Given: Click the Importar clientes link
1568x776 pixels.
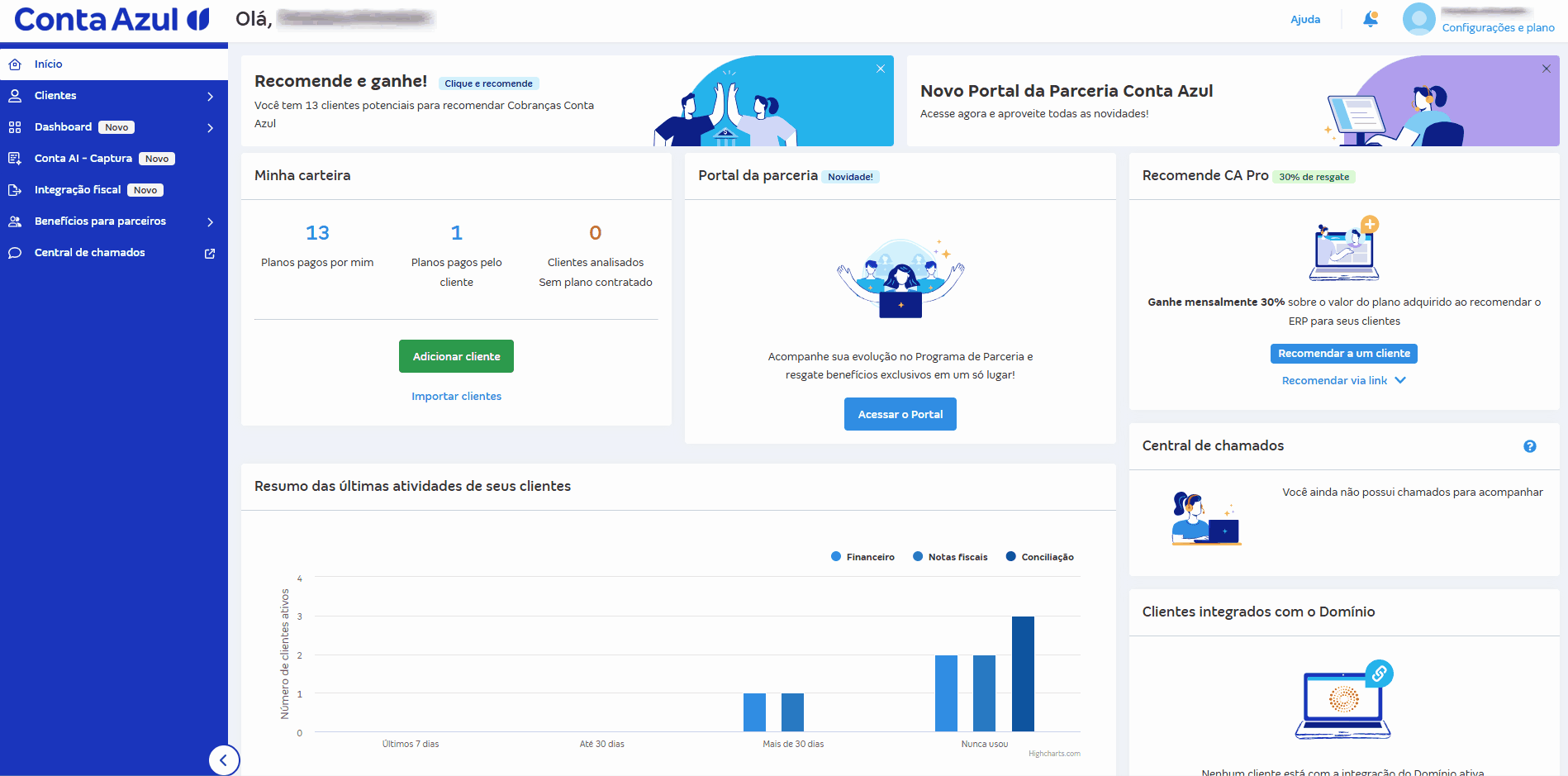Looking at the screenshot, I should pos(456,397).
